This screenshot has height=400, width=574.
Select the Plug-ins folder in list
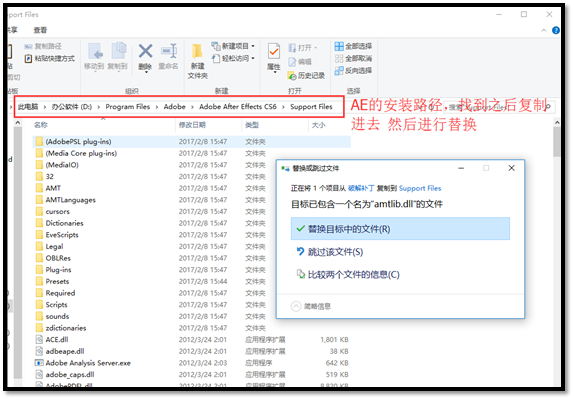[x=58, y=270]
